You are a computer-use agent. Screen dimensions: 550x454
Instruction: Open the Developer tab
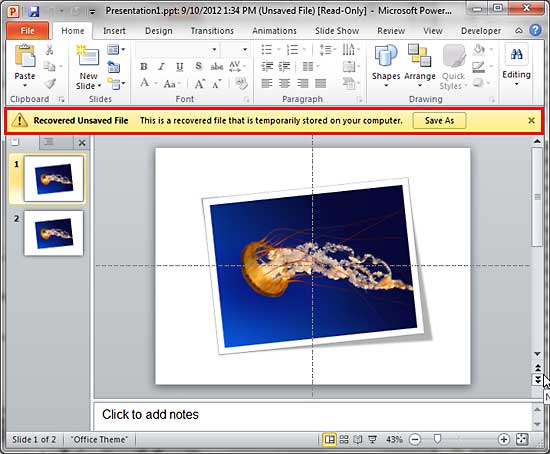[481, 31]
